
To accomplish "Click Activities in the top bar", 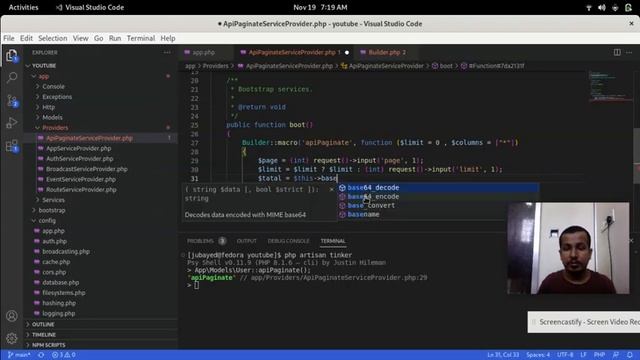I will [24, 7].
